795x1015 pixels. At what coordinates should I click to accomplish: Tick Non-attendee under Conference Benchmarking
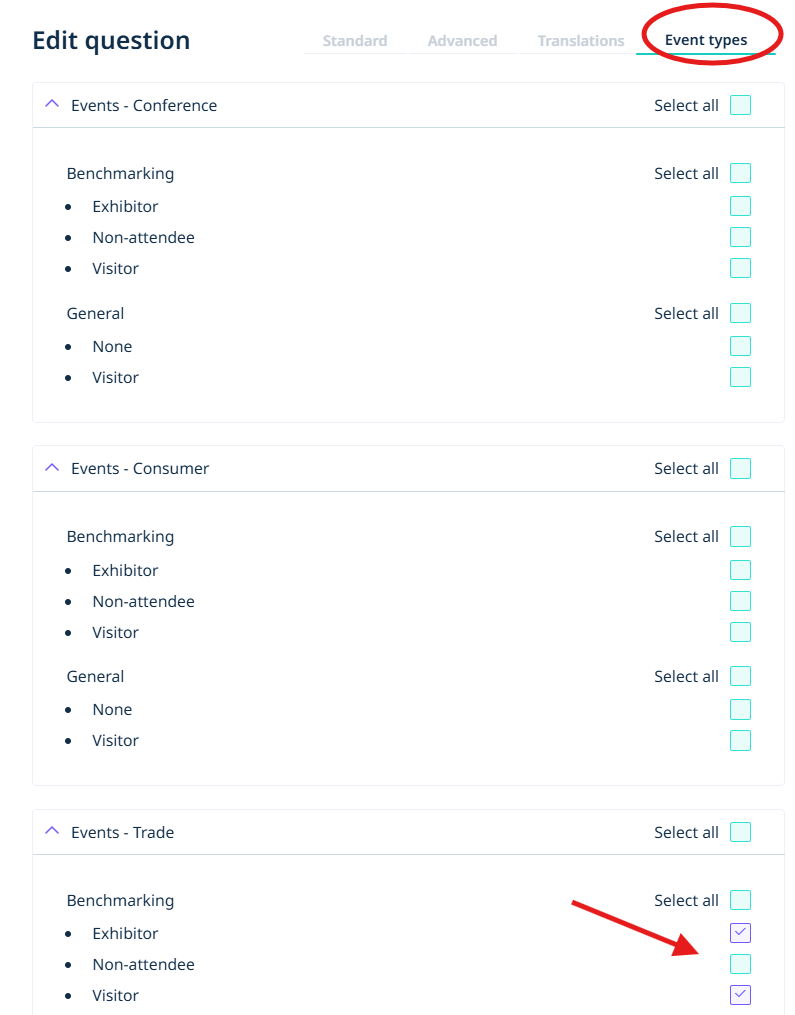point(740,237)
